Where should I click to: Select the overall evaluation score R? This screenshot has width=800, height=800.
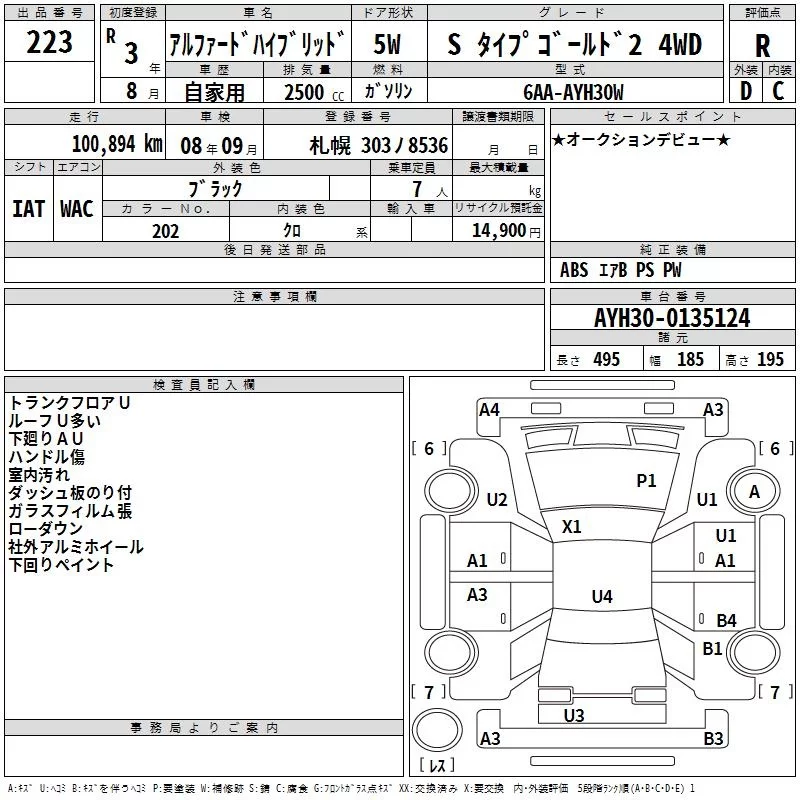click(x=762, y=46)
